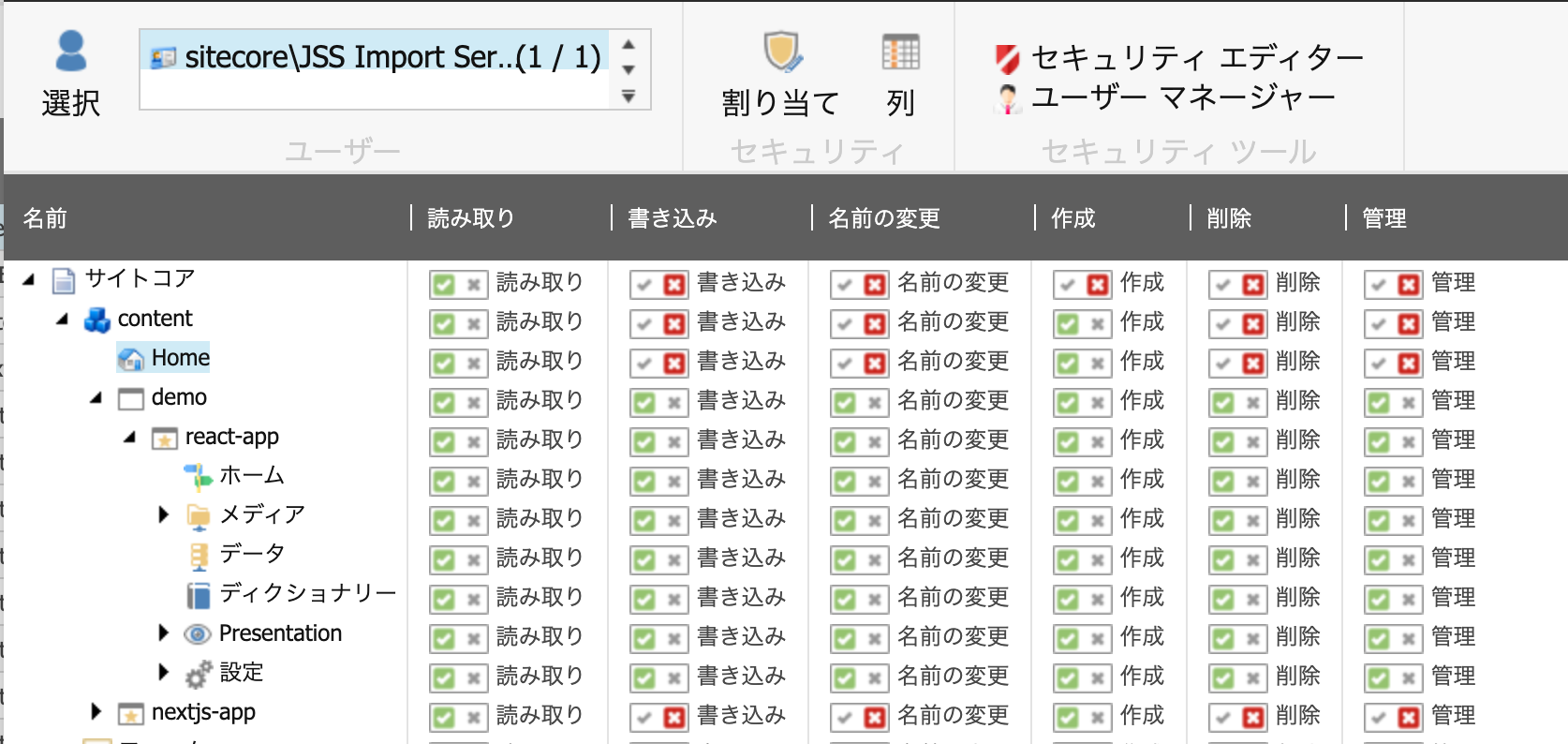
Task: Click the 列 button label
Action: click(901, 103)
